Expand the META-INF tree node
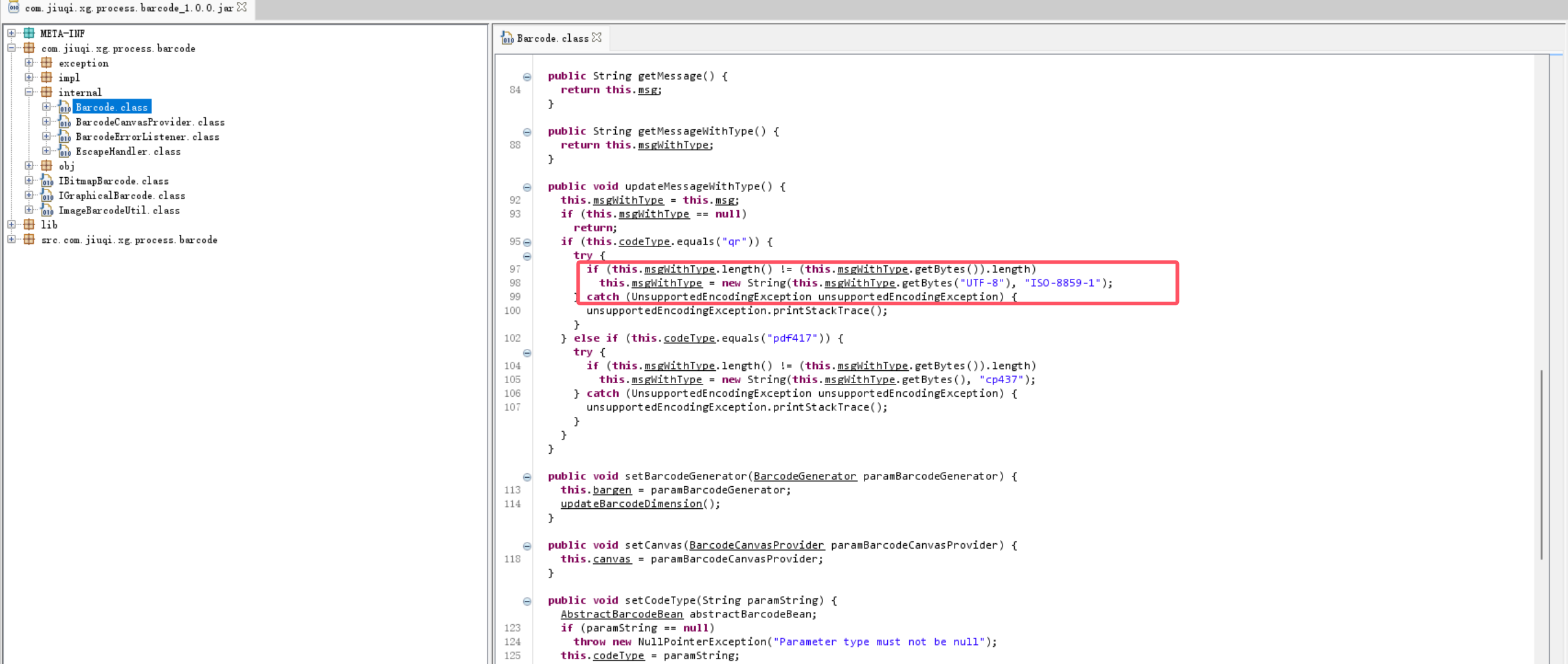Screen dimensions: 1568x664 [12, 33]
